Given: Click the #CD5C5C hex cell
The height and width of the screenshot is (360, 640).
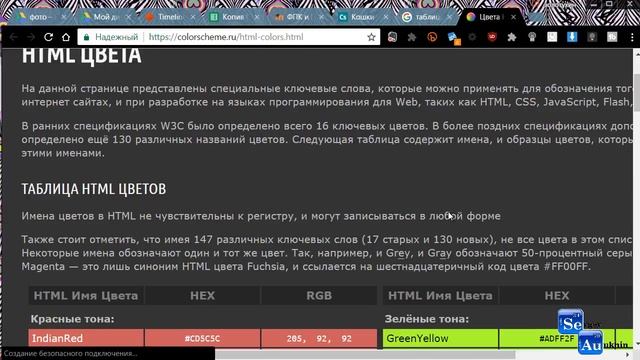Looking at the screenshot, I should point(202,338).
